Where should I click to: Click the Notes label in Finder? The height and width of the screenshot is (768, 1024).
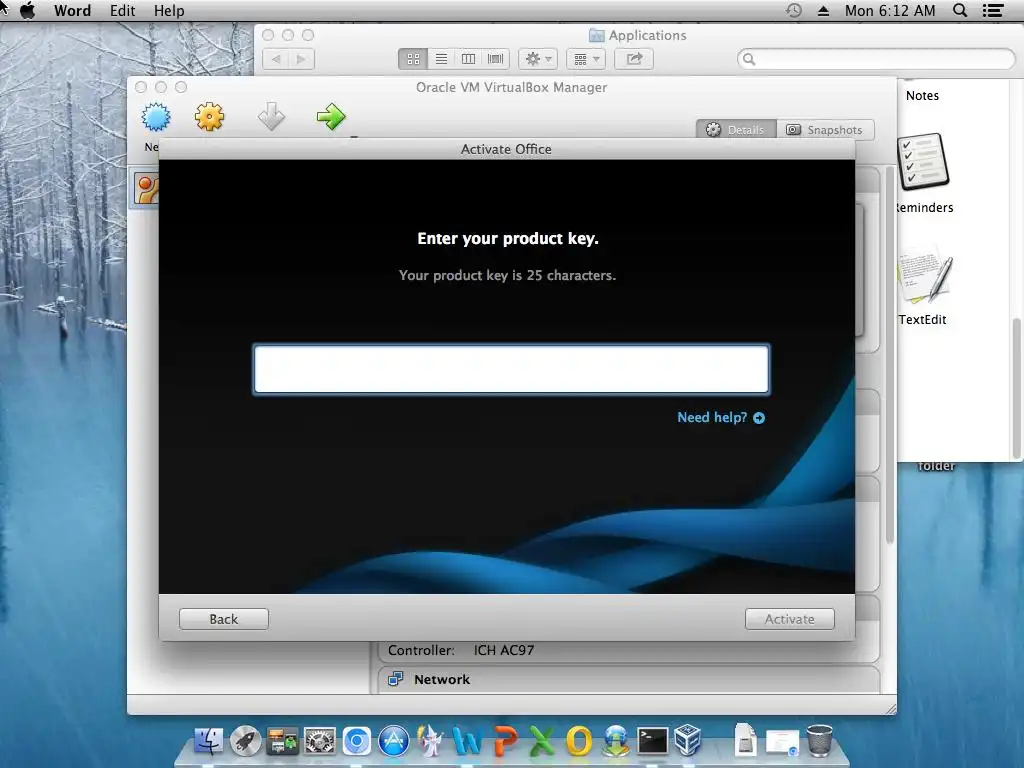point(922,95)
